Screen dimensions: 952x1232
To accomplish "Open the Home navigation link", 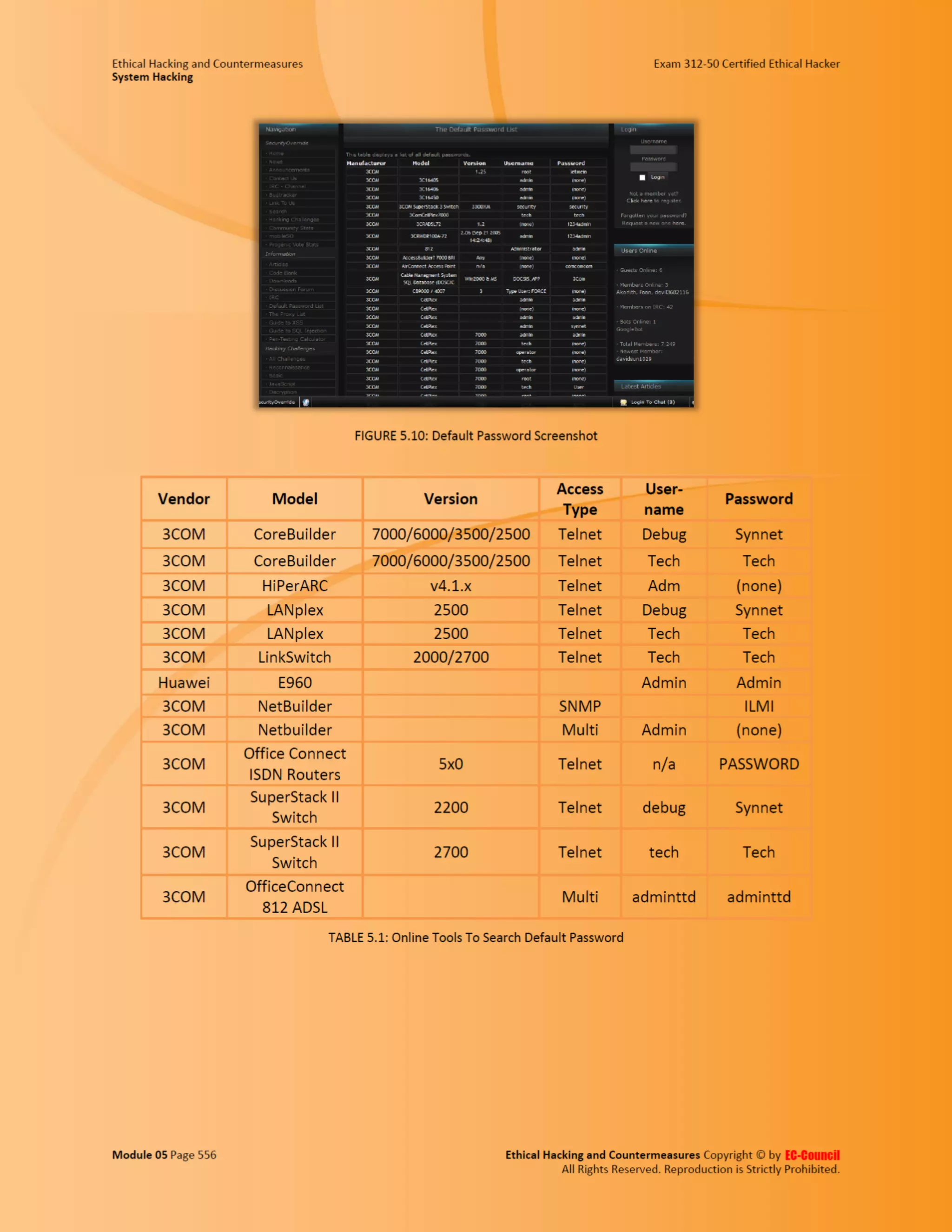I will tap(277, 153).
